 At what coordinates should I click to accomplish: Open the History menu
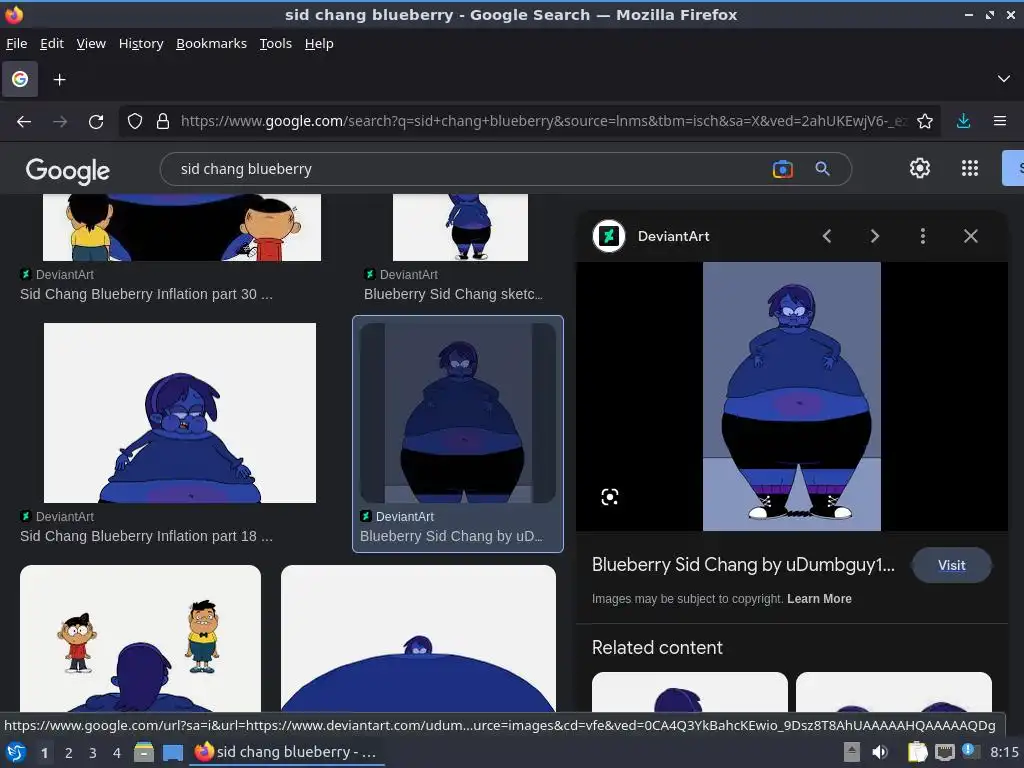pyautogui.click(x=141, y=44)
